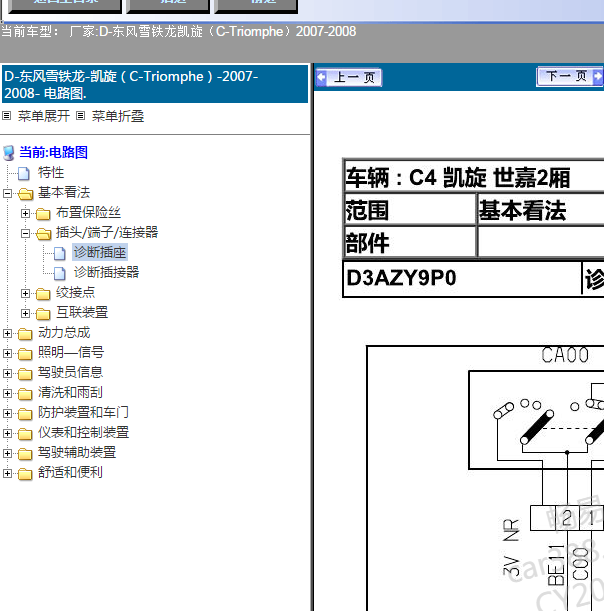Image resolution: width=604 pixels, height=611 pixels.
Task: Select the 插头/端子/连接器 label
Action: click(x=107, y=232)
